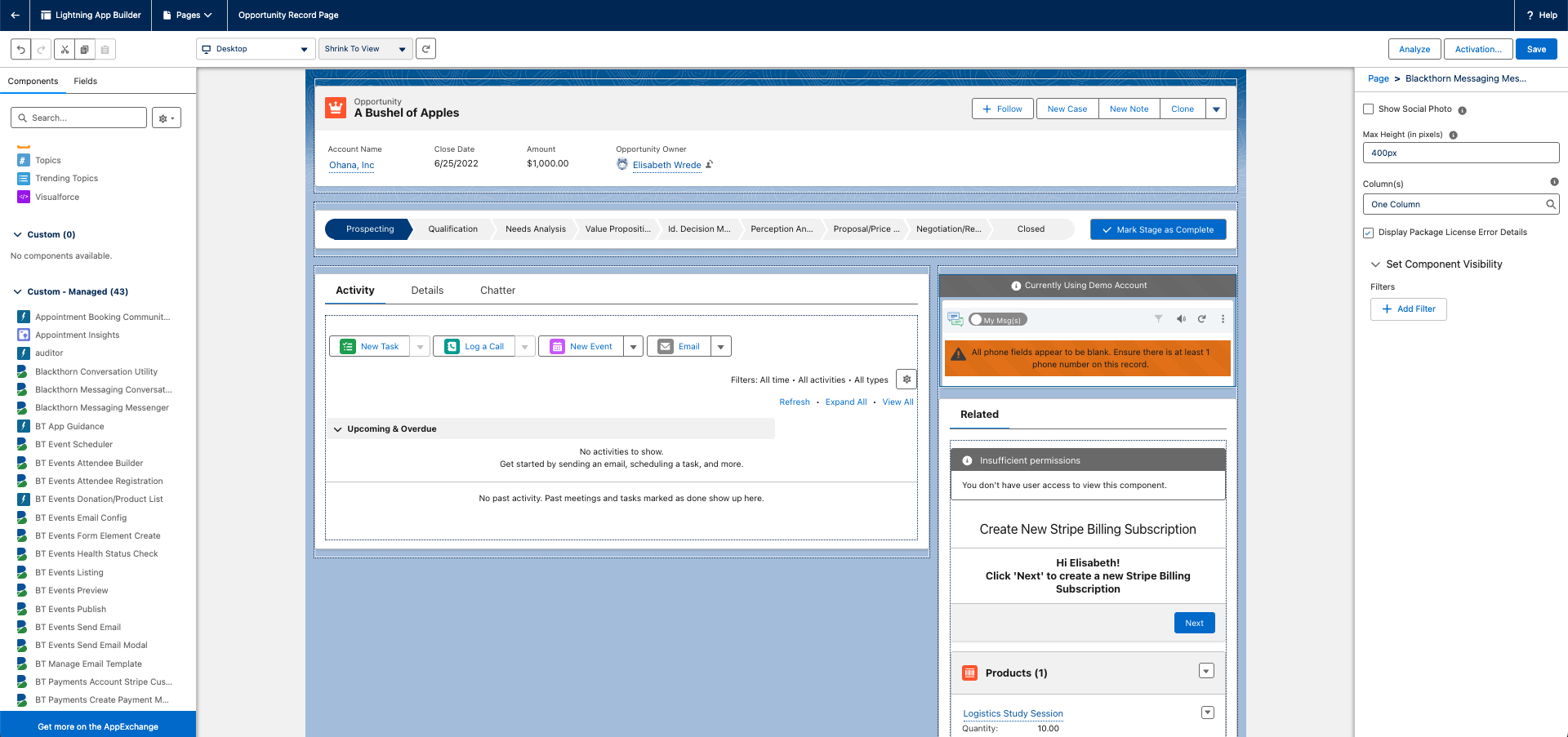
Task: Collapse Set Component Visibility section
Action: [1375, 264]
